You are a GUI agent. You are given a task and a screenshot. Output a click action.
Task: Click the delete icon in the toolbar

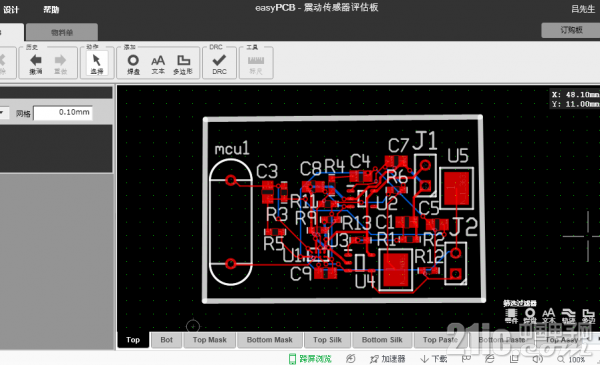(2, 64)
